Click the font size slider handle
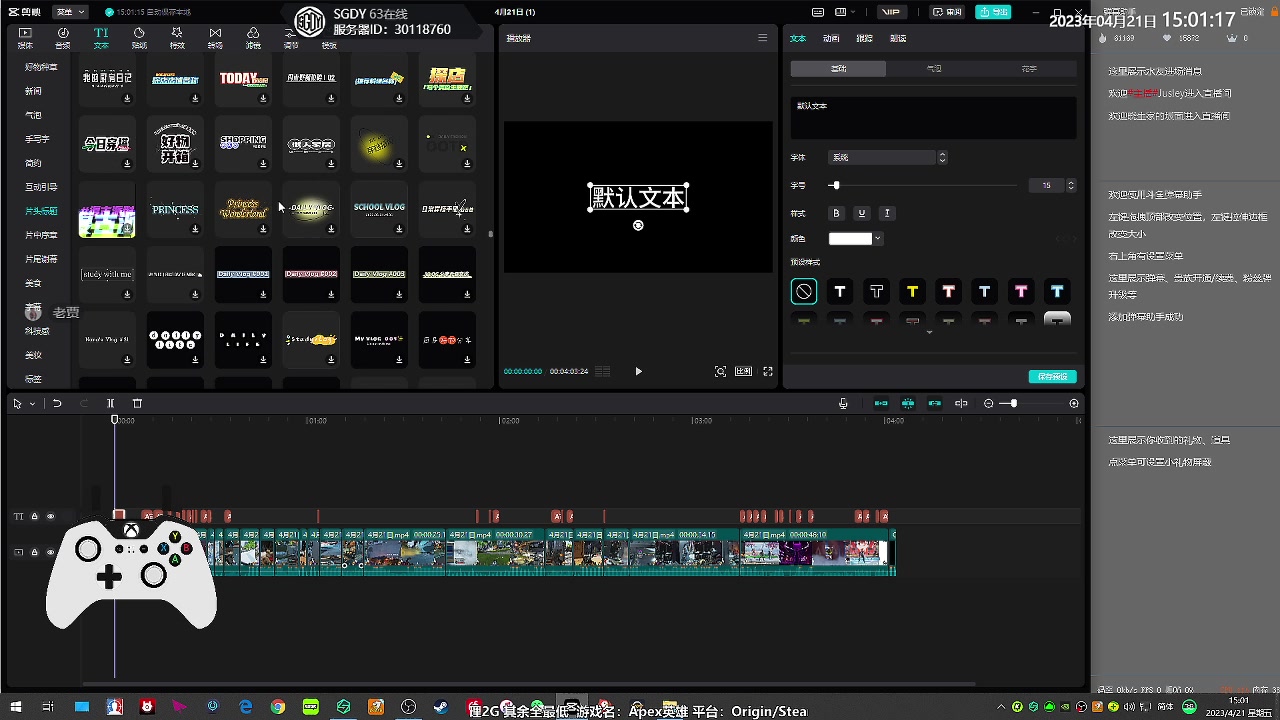 835,185
